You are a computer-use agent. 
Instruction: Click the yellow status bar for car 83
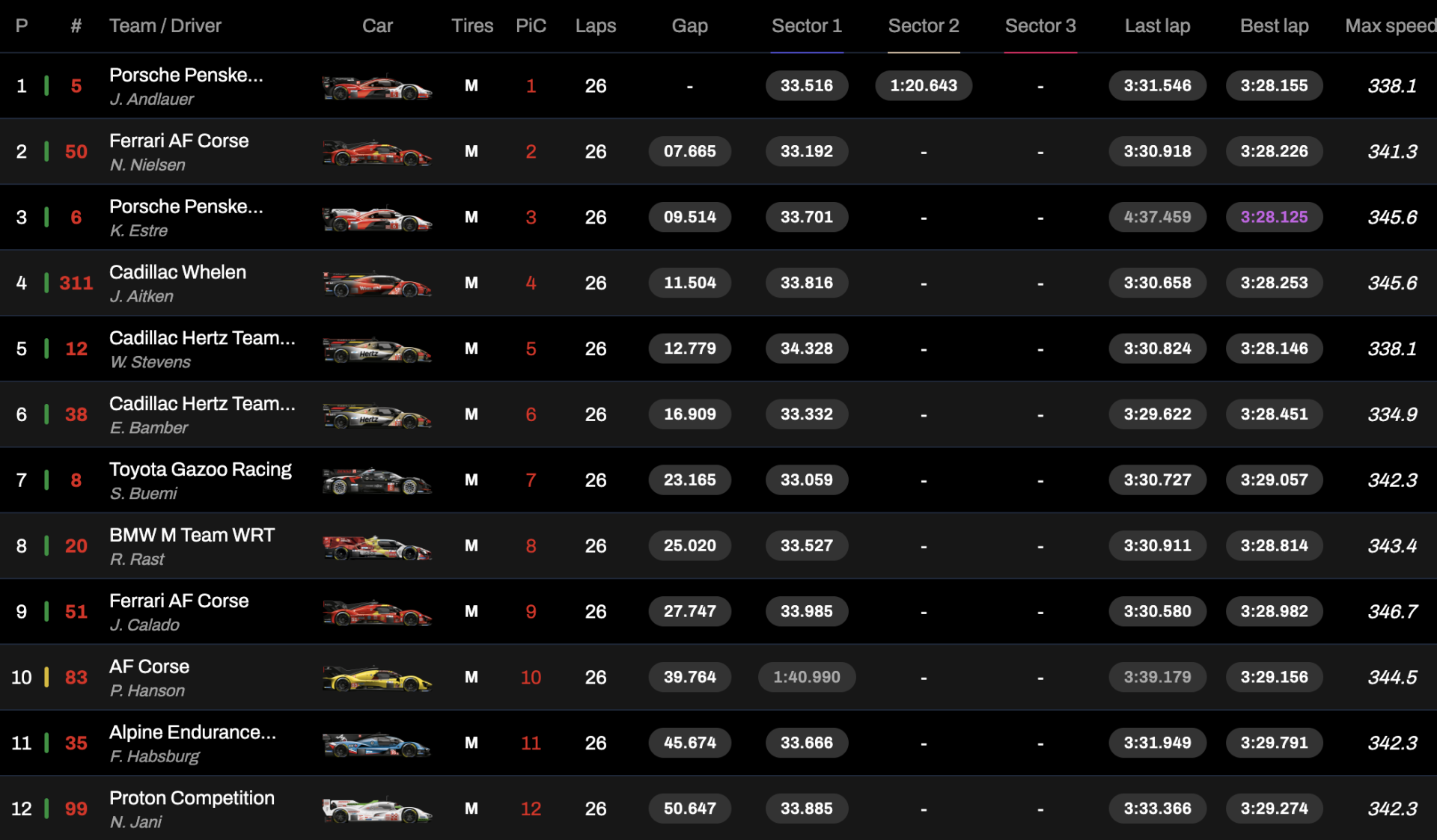point(46,678)
